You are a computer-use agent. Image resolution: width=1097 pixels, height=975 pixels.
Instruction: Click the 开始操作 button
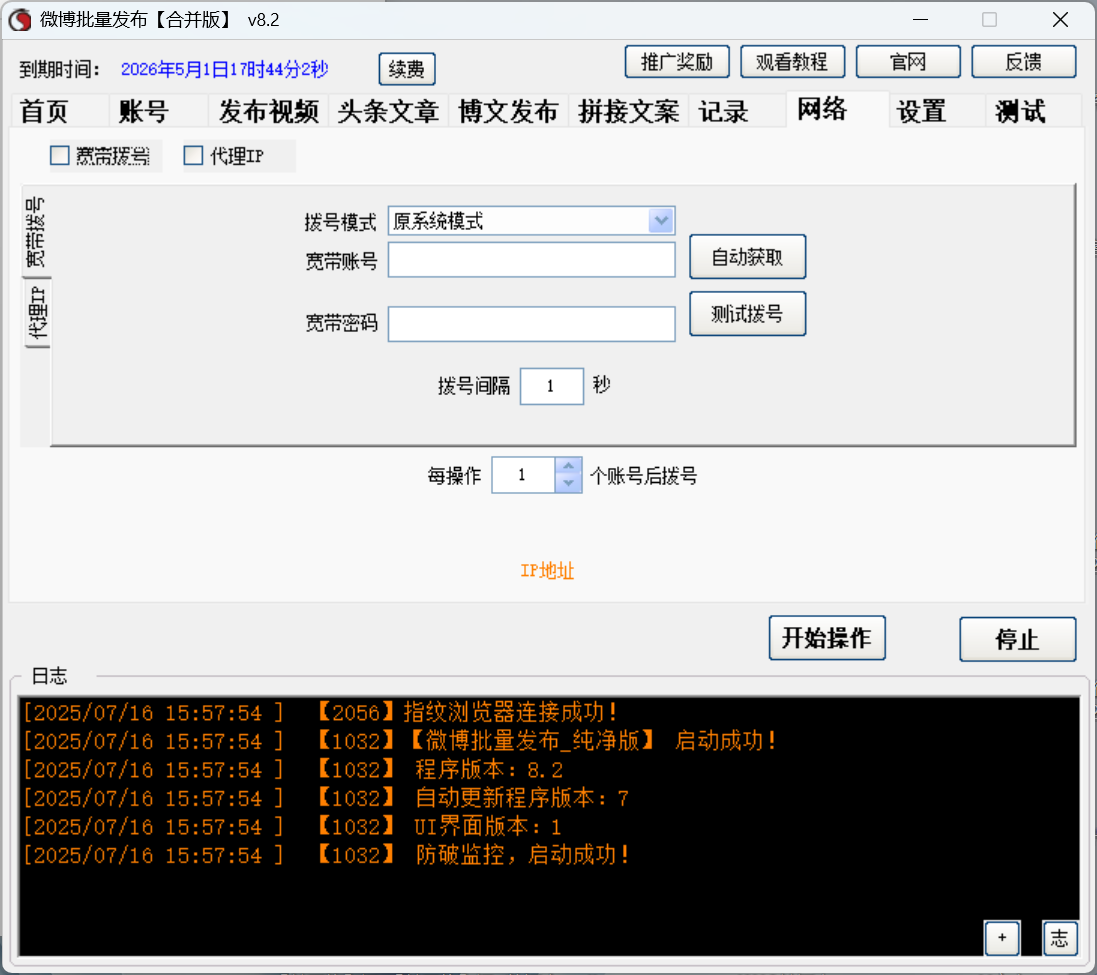click(x=827, y=638)
